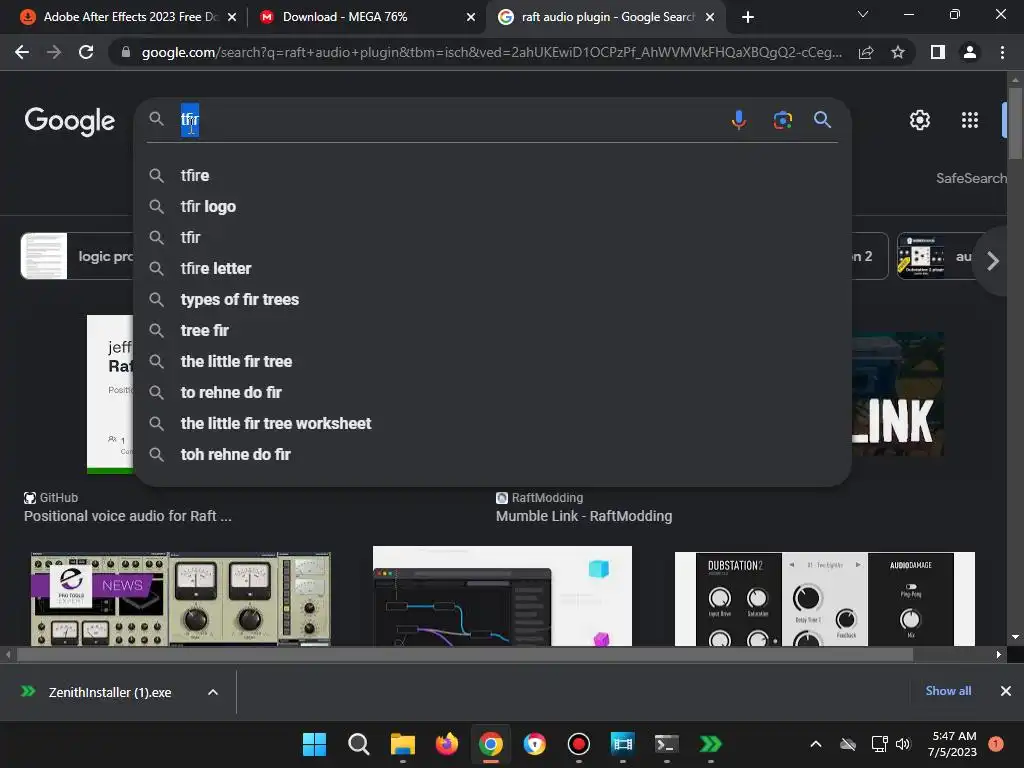Reload the current page
1024x768 pixels.
pos(86,52)
